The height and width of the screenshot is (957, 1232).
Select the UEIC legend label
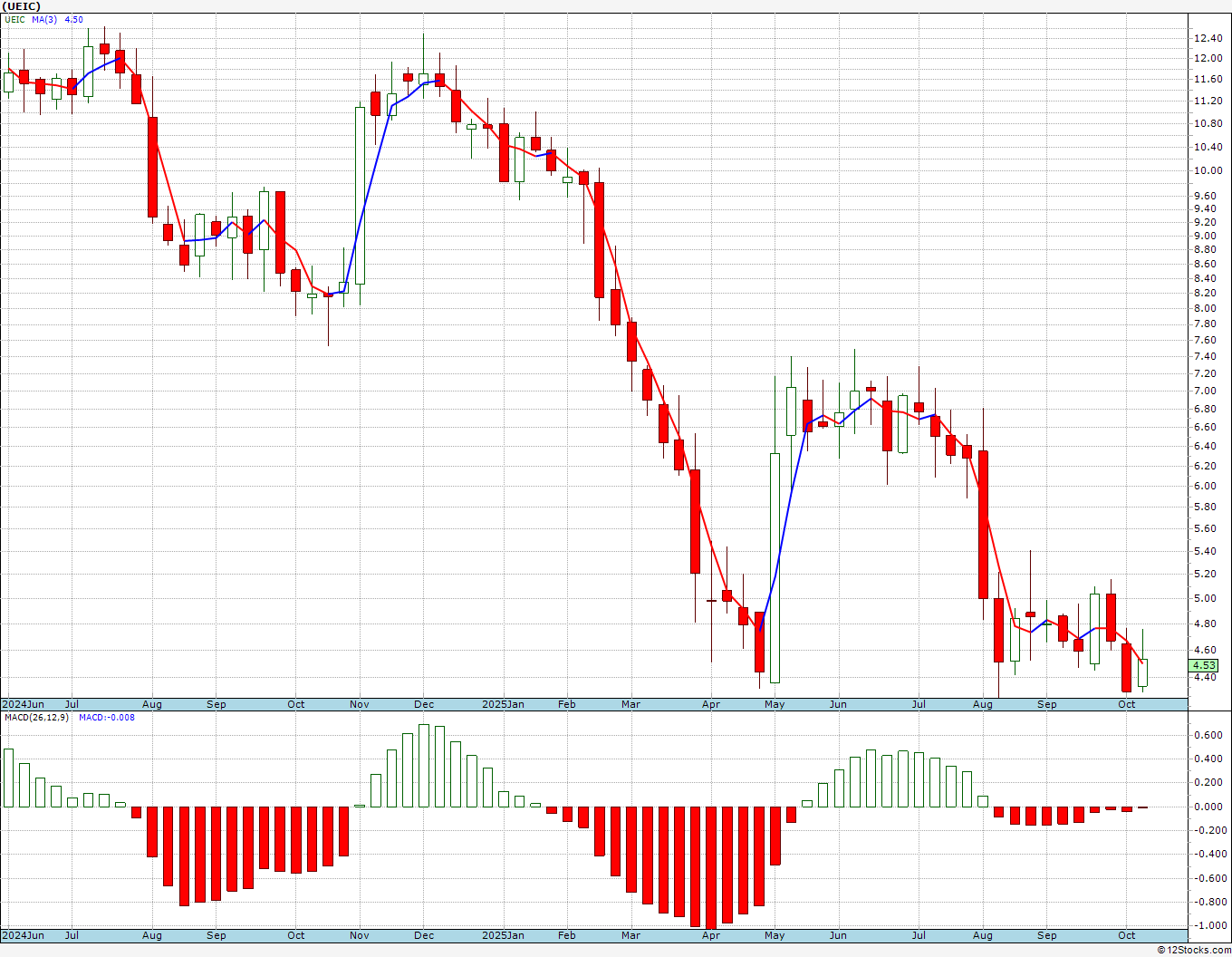point(14,20)
